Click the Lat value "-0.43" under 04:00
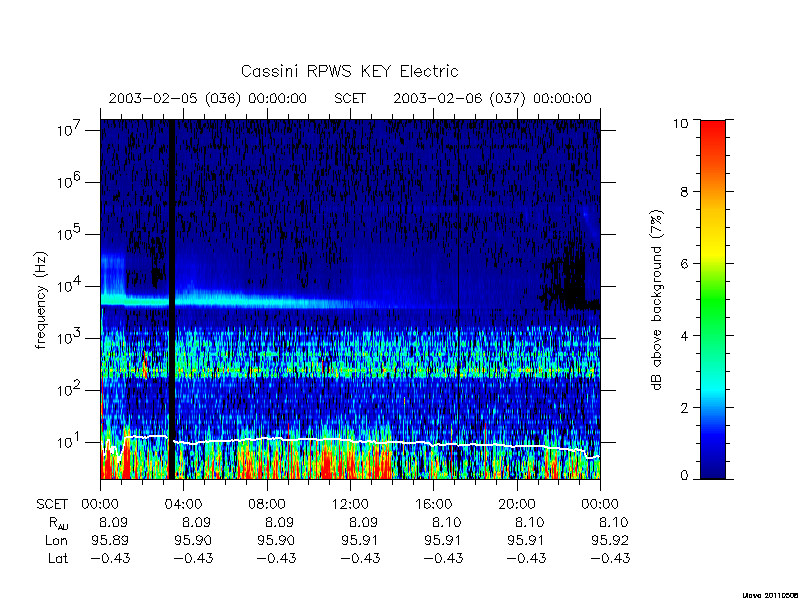 [x=193, y=558]
